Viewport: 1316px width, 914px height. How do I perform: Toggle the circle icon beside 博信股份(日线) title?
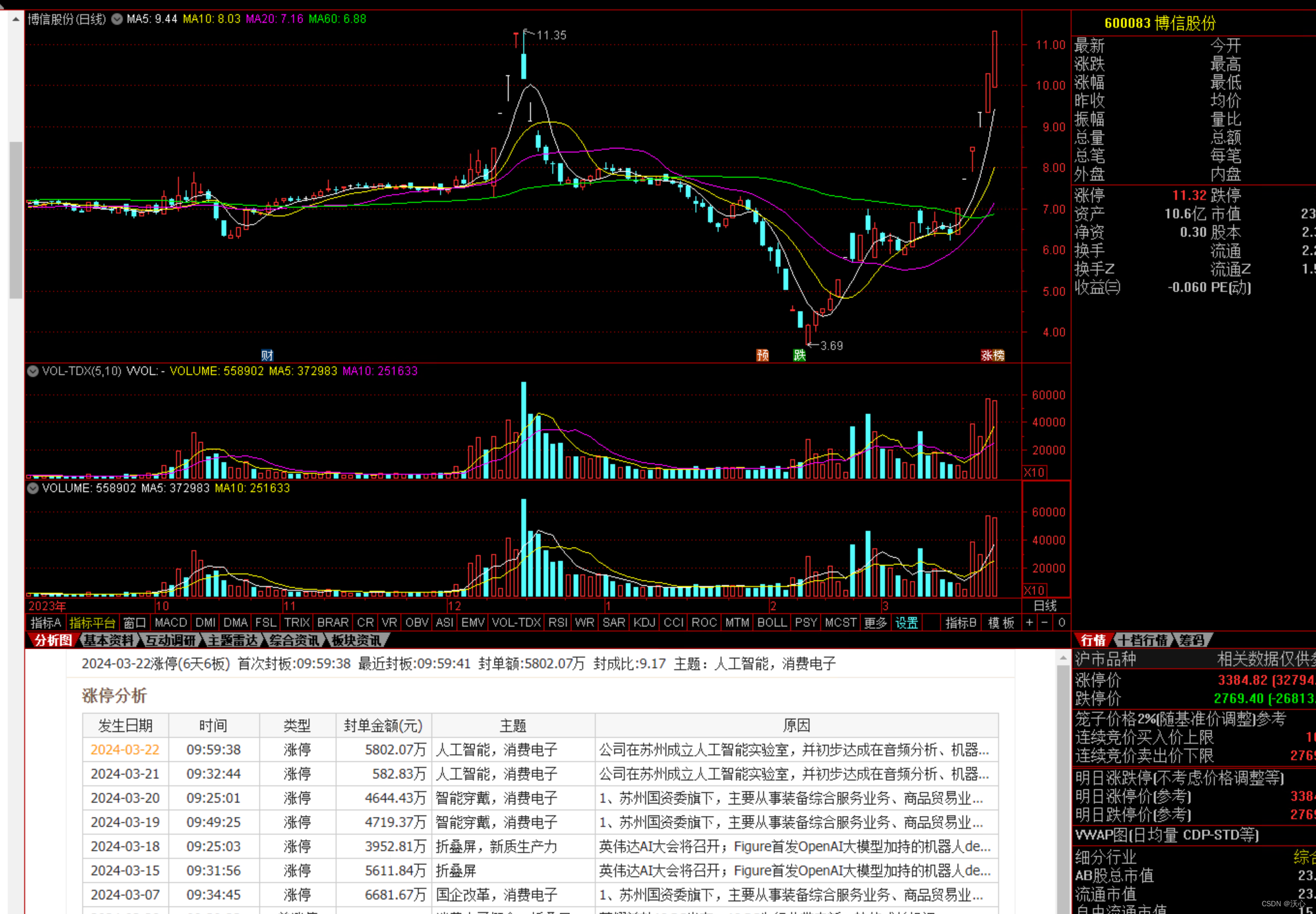pos(117,19)
